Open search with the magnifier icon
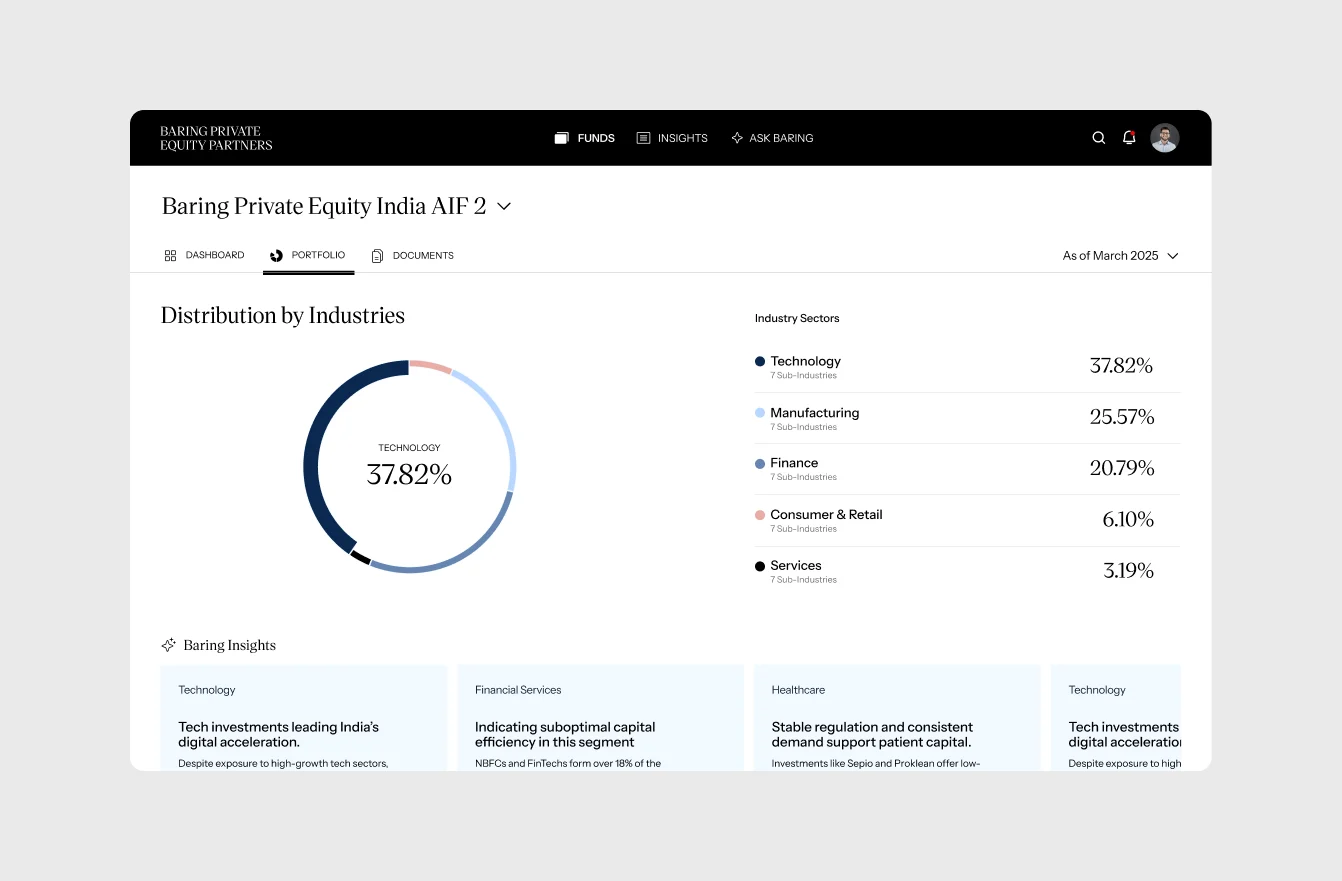 [1098, 138]
